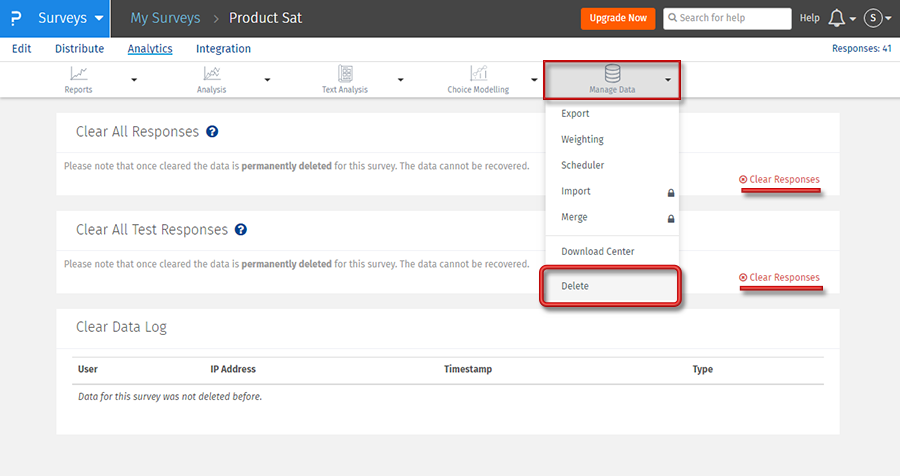Viewport: 900px width, 476px height.
Task: Switch to the Distribute tab
Action: tap(79, 48)
